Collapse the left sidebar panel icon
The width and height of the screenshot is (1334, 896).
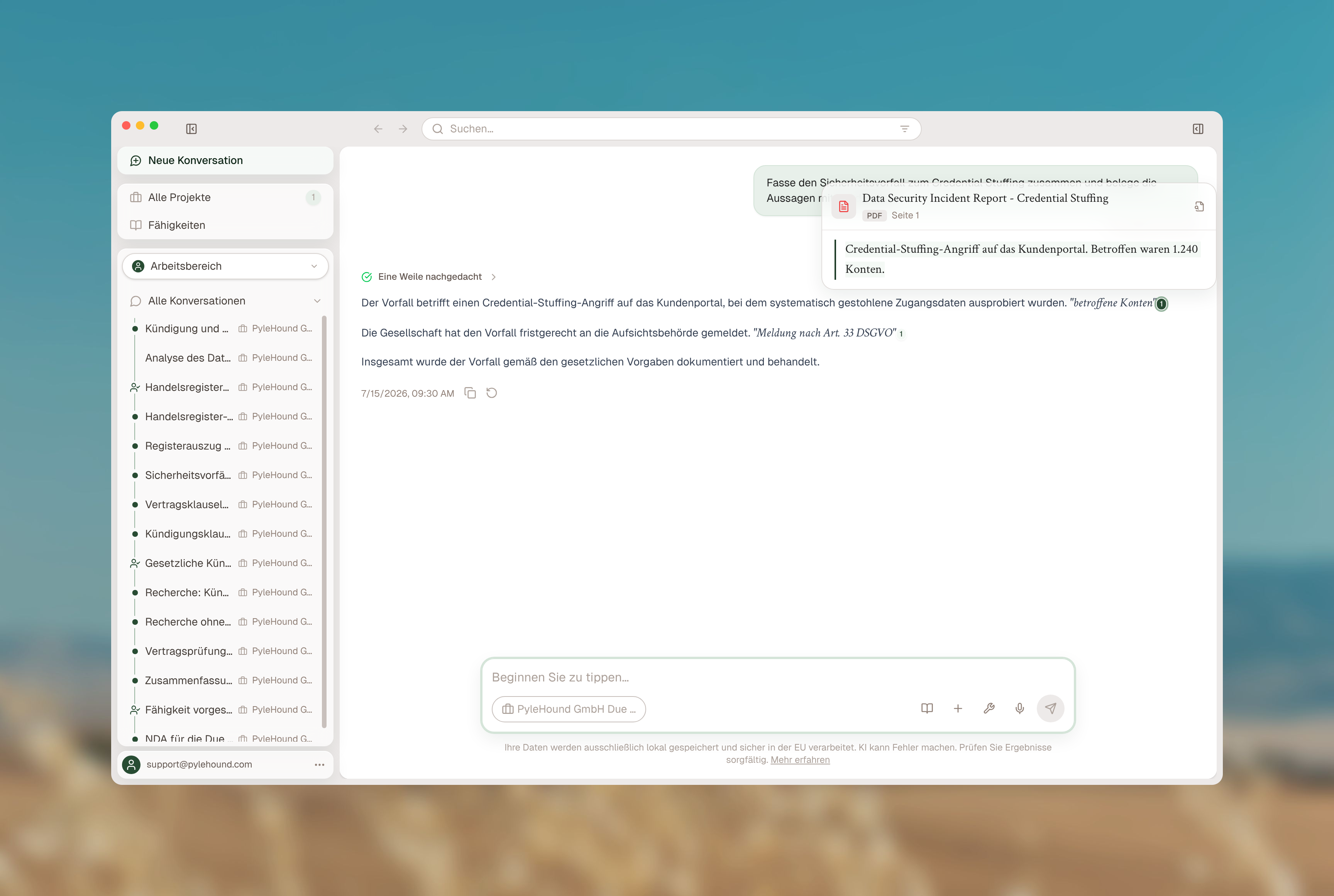191,129
